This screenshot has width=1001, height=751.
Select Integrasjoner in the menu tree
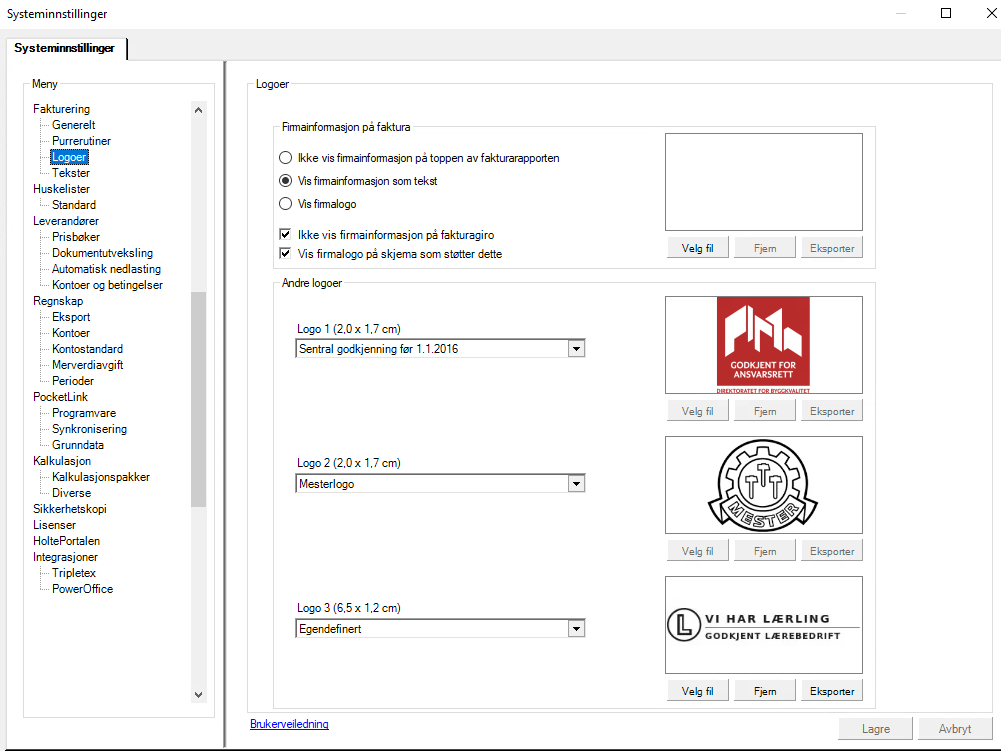65,557
